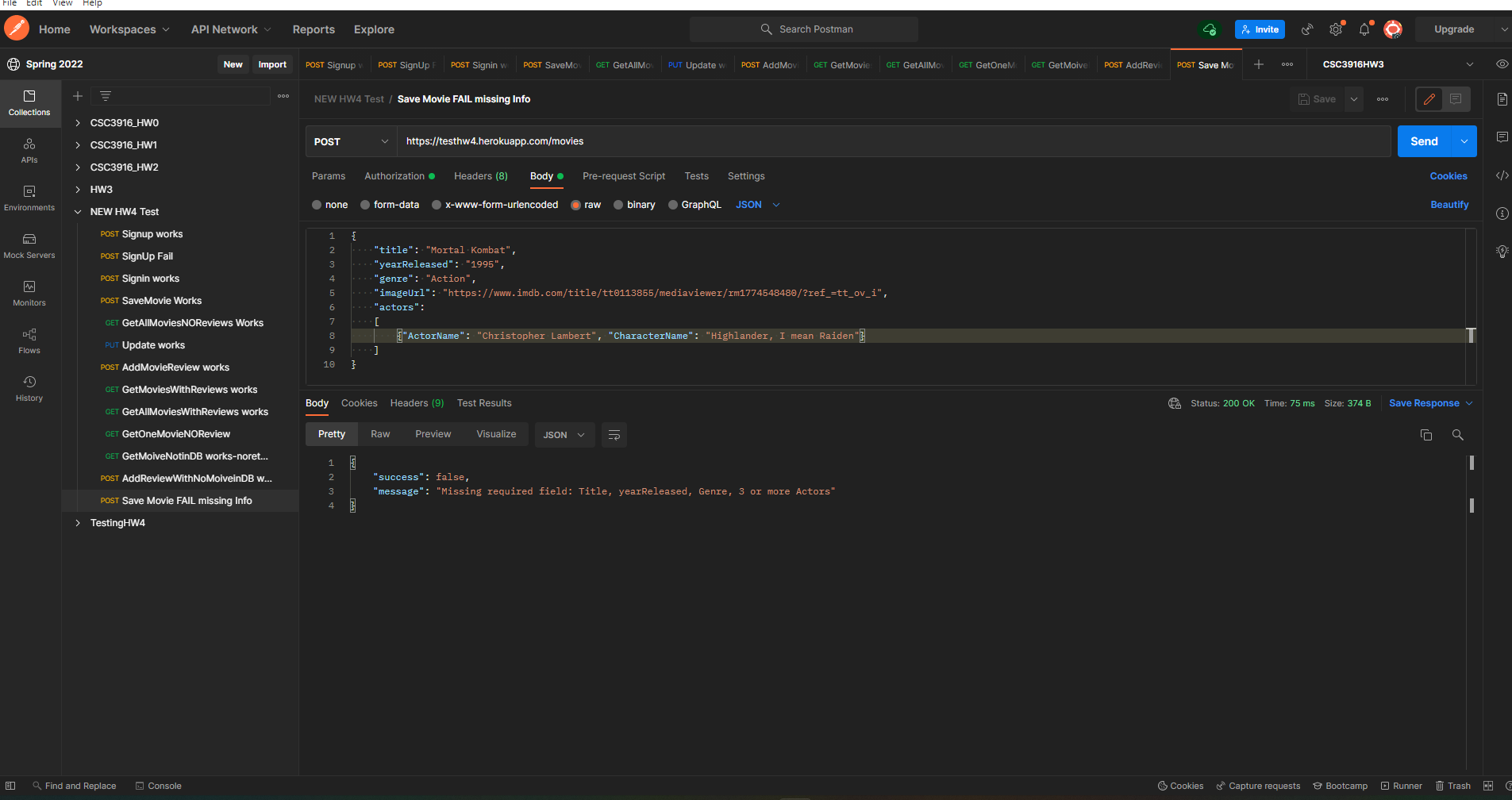This screenshot has width=1512, height=800.
Task: Click the Send button
Action: click(1424, 140)
